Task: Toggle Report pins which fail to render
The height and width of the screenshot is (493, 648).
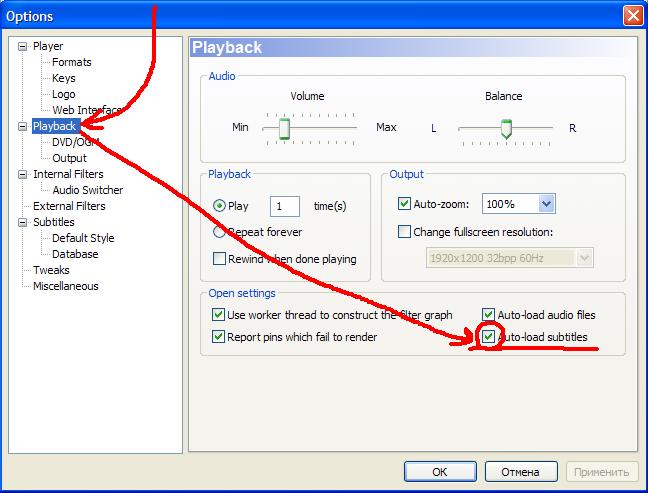Action: pyautogui.click(x=218, y=336)
